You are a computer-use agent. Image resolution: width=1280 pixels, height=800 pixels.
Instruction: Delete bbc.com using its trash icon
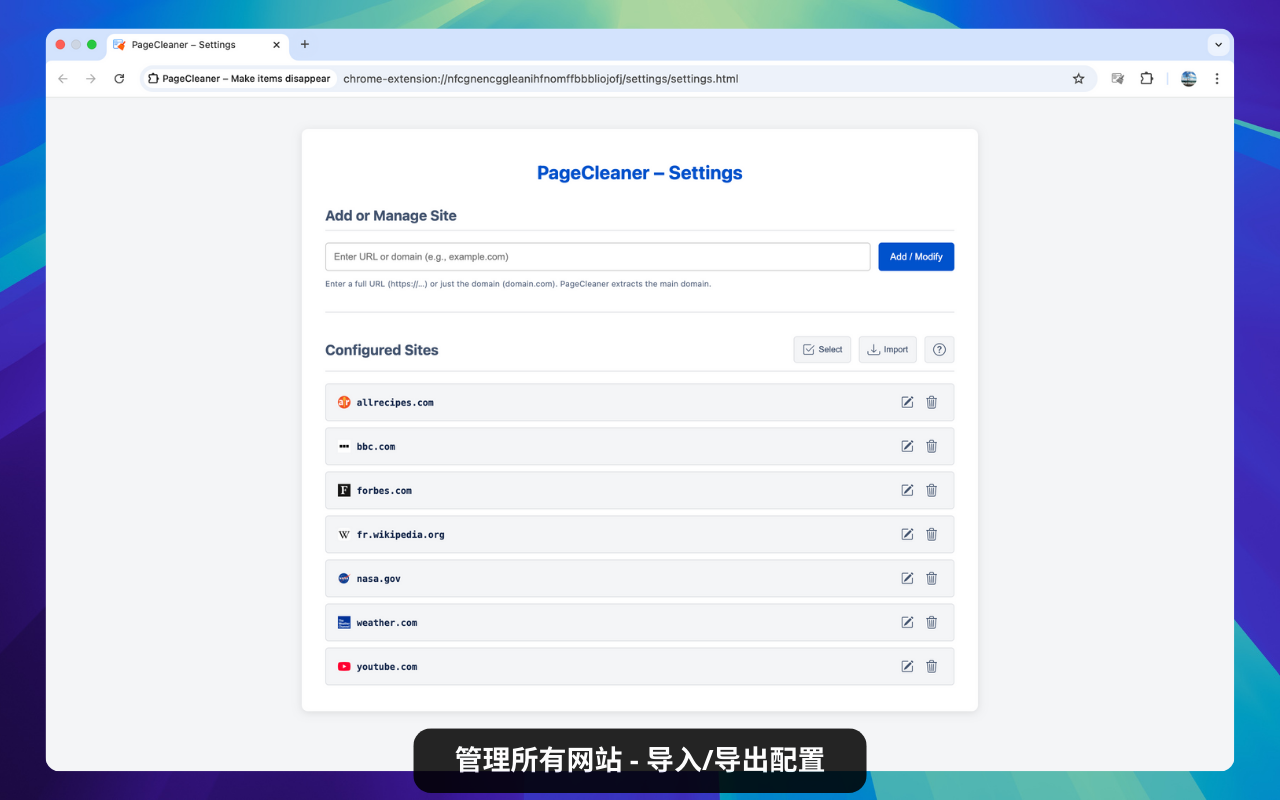click(931, 446)
